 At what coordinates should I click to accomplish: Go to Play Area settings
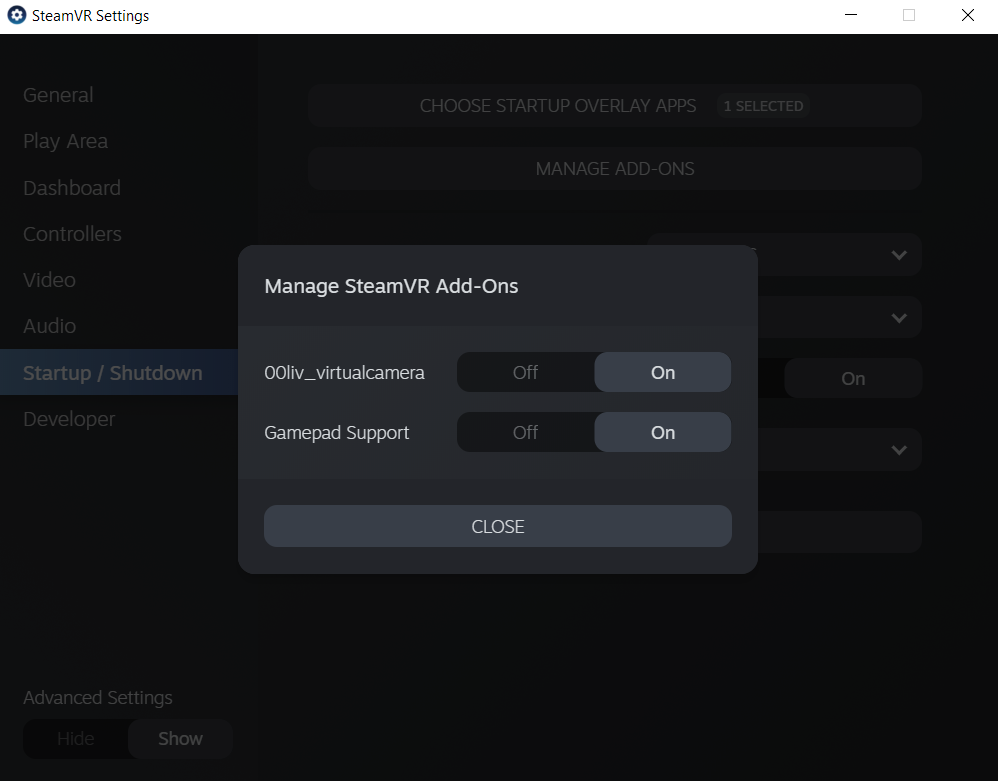[65, 141]
